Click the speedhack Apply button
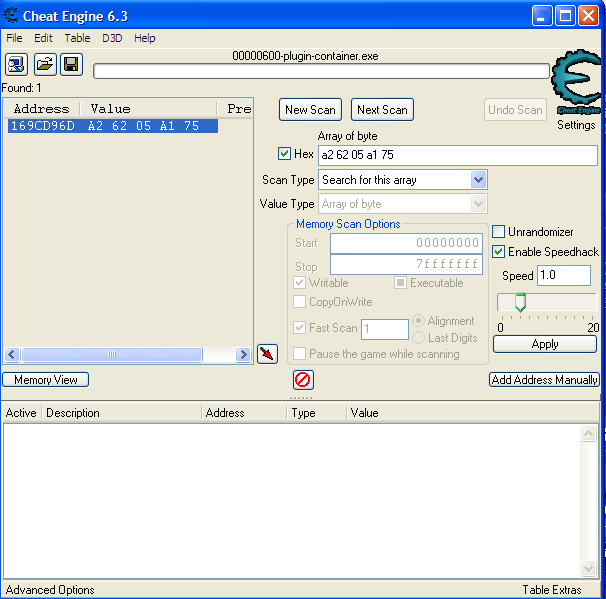Screen dimensions: 606x599 pyautogui.click(x=545, y=344)
